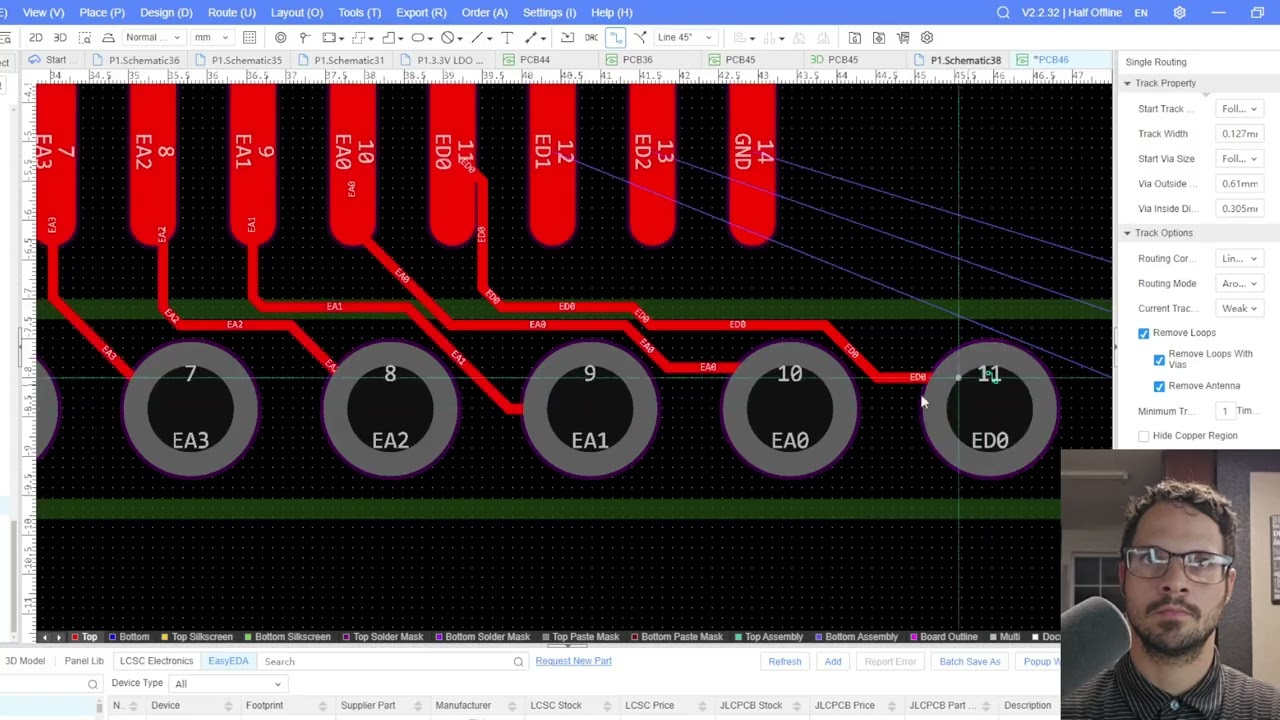The height and width of the screenshot is (720, 1280).
Task: Enable Hide Copper Region checkbox
Action: [1144, 436]
